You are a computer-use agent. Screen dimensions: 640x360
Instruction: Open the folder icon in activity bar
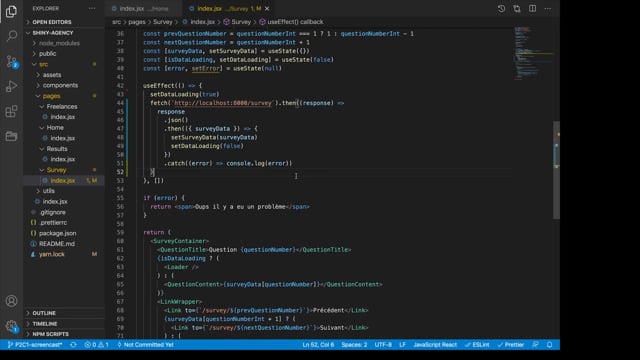(11, 136)
